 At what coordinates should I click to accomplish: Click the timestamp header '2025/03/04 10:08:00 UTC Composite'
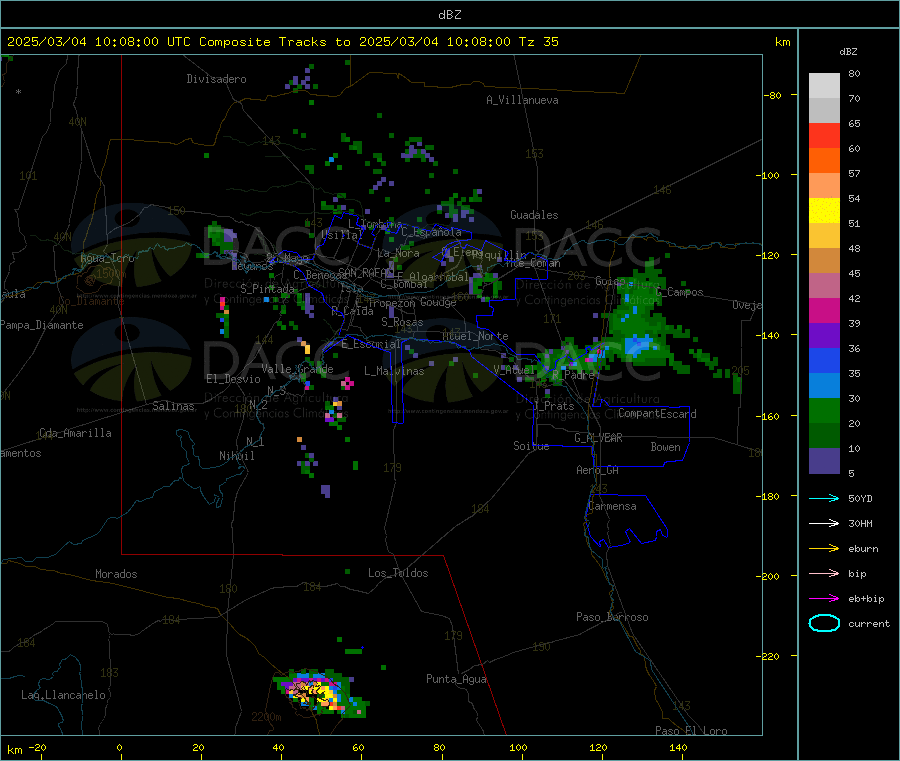[x=138, y=42]
